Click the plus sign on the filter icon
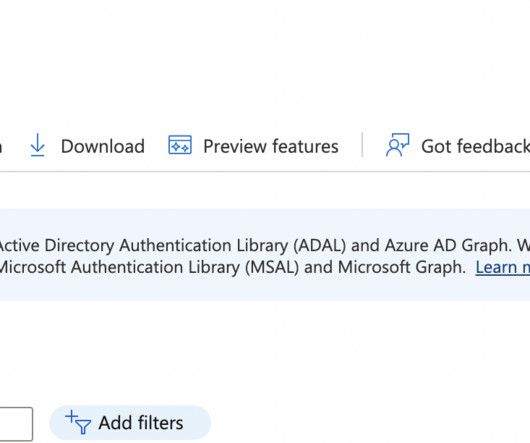 71,417
